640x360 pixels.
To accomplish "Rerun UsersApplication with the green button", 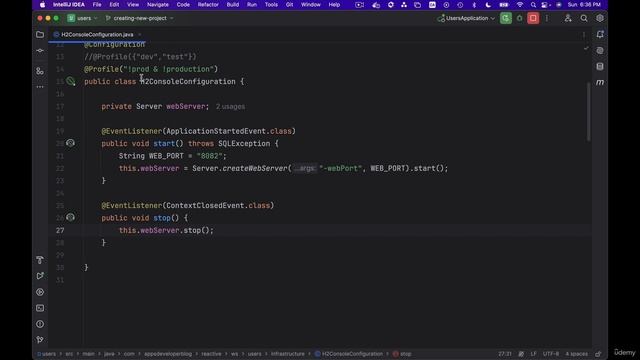I will (506, 18).
